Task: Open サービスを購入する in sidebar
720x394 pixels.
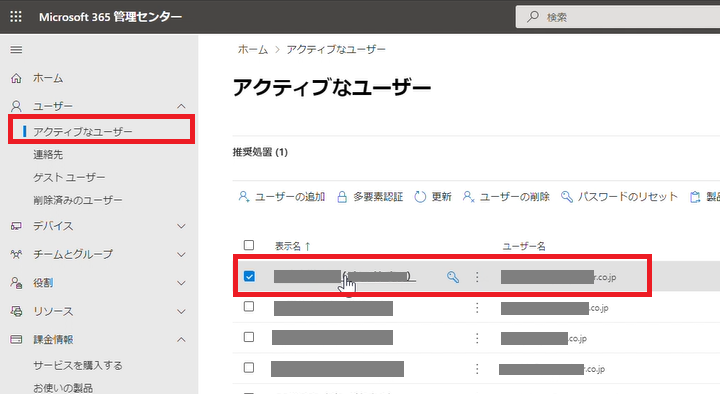Action: pos(78,366)
